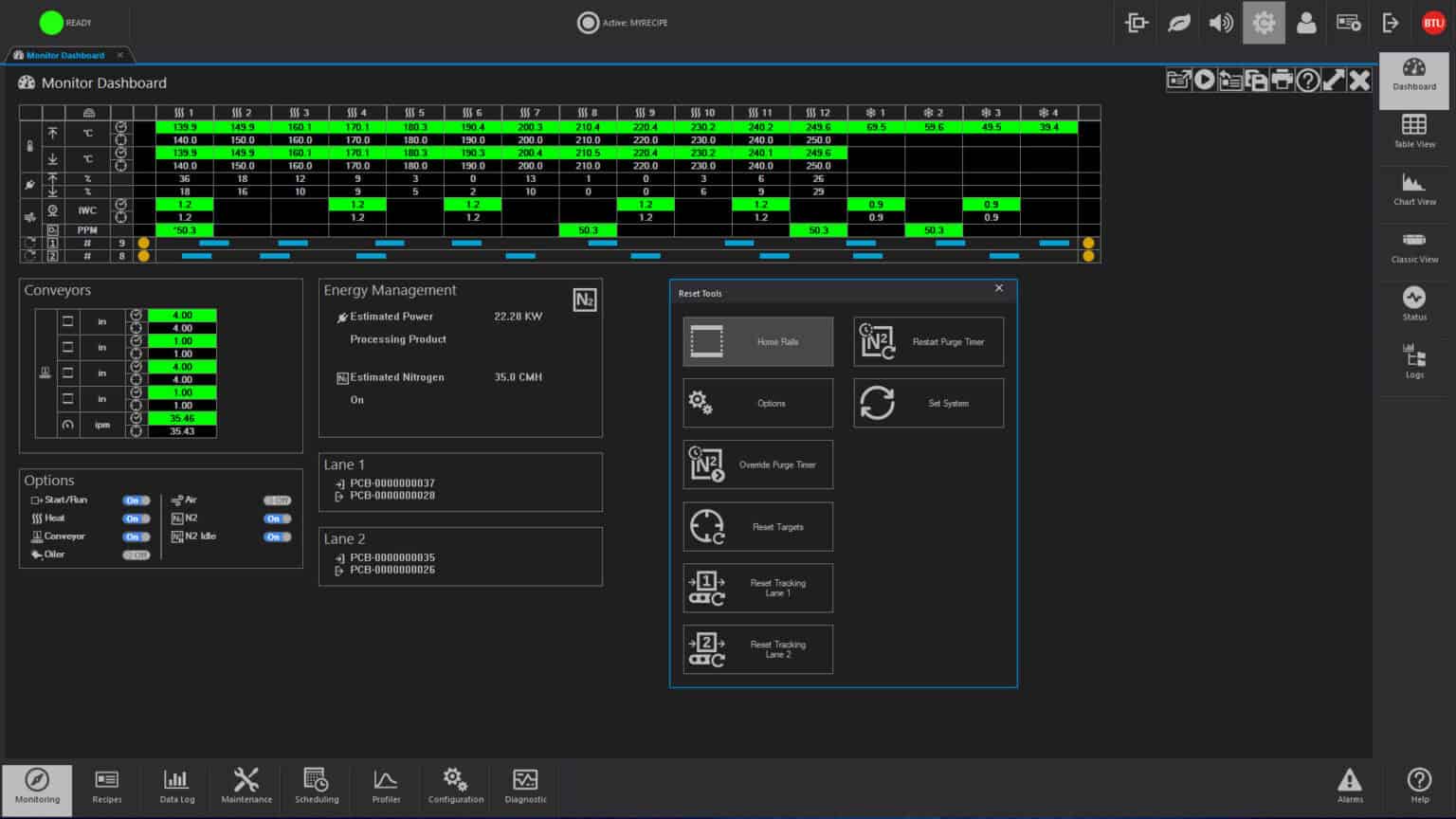Screen dimensions: 1456x819
Task: Click Reset Tracking Lane 1 button
Action: pos(757,588)
